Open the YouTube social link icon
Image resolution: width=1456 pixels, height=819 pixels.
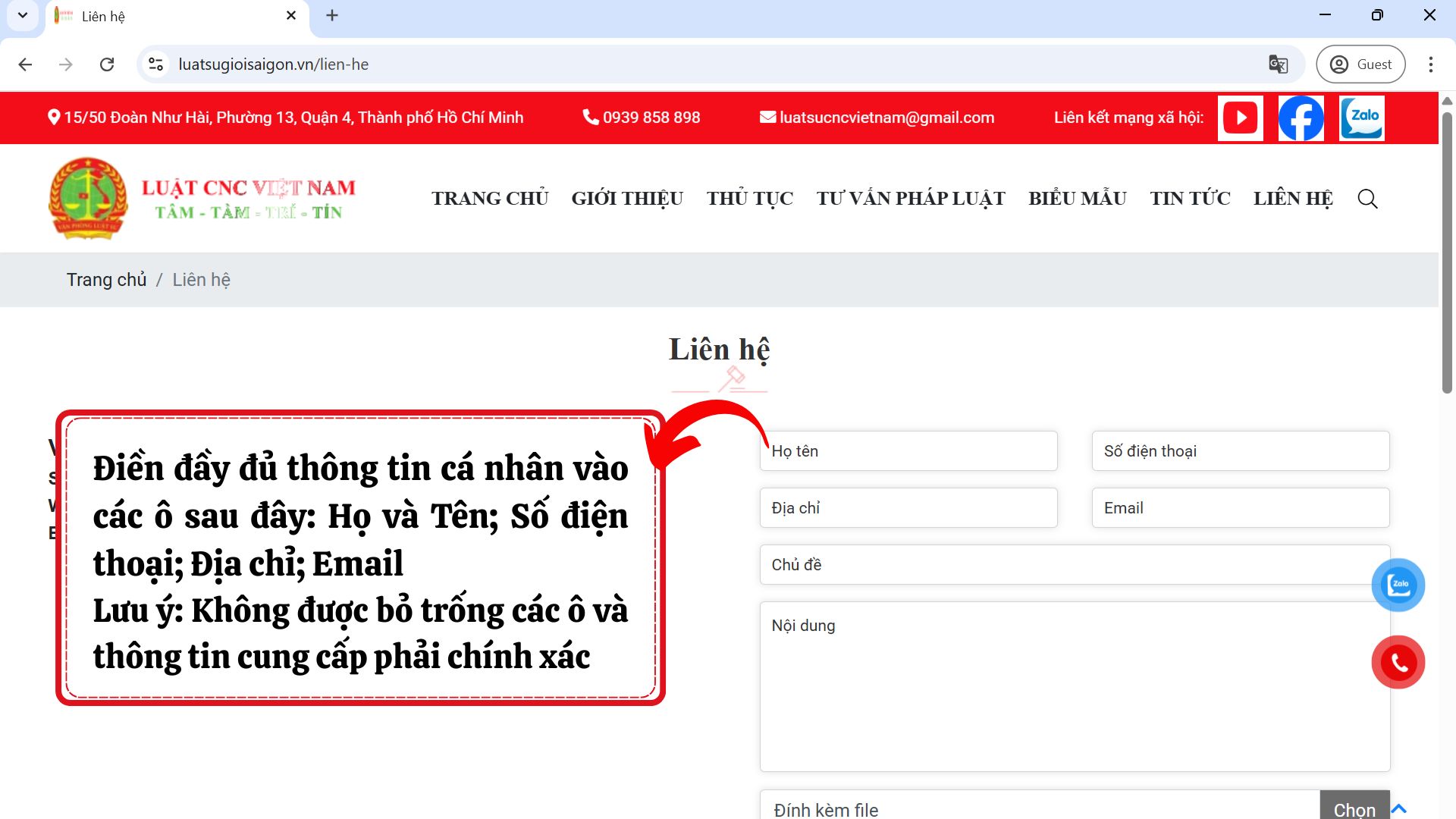(x=1240, y=118)
